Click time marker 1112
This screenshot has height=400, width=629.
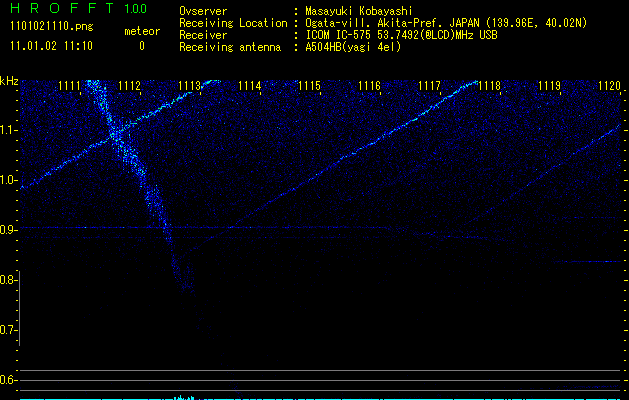(130, 85)
